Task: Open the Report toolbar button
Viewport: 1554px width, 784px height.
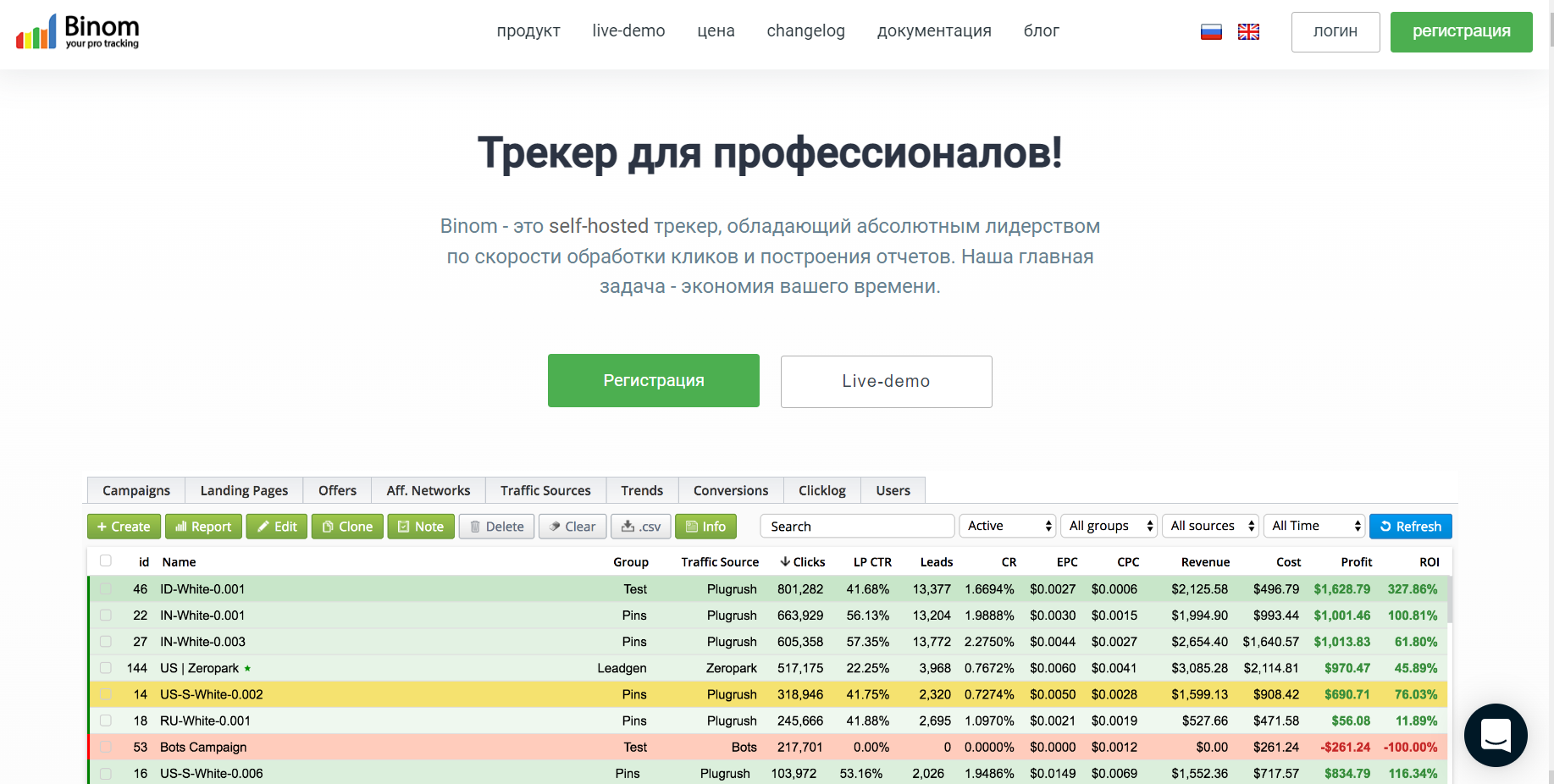Action: (203, 527)
